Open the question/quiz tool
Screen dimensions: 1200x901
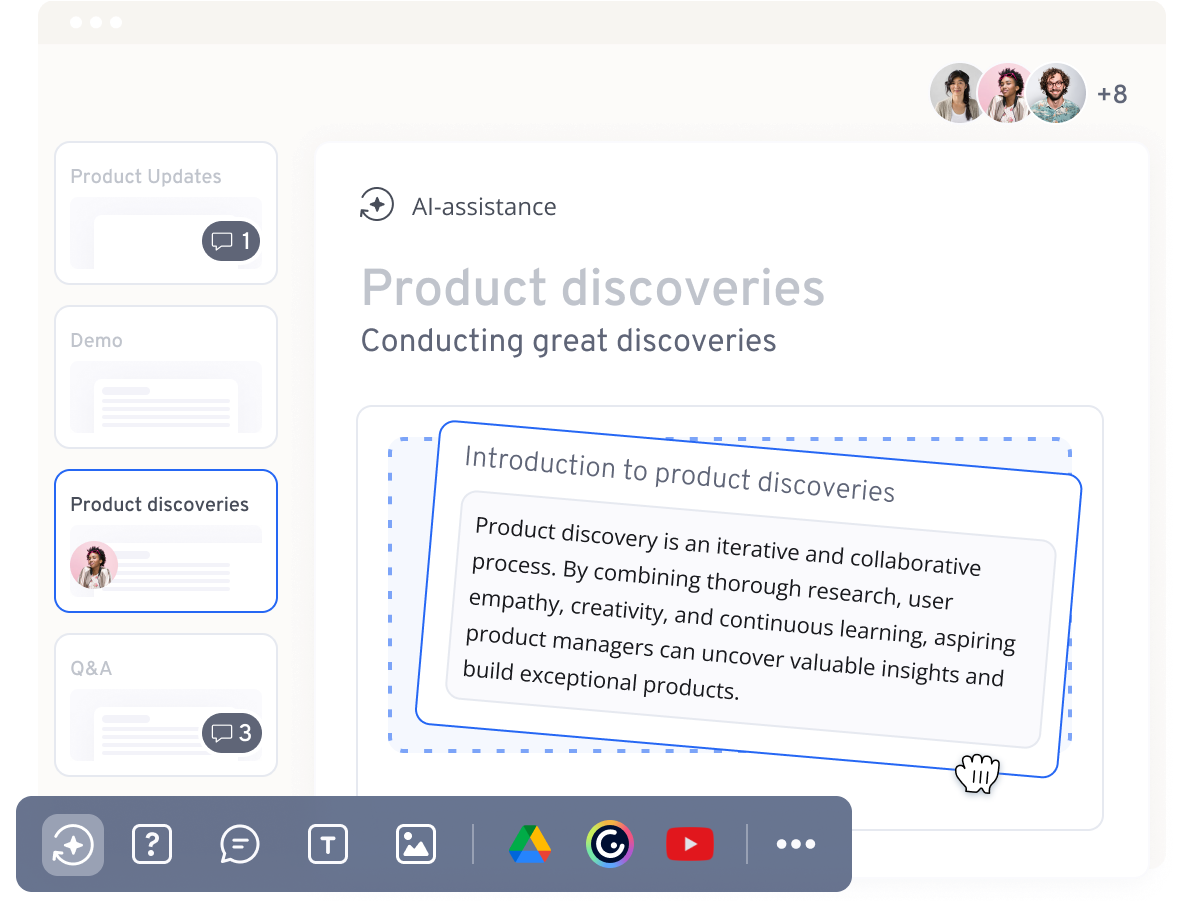[151, 844]
